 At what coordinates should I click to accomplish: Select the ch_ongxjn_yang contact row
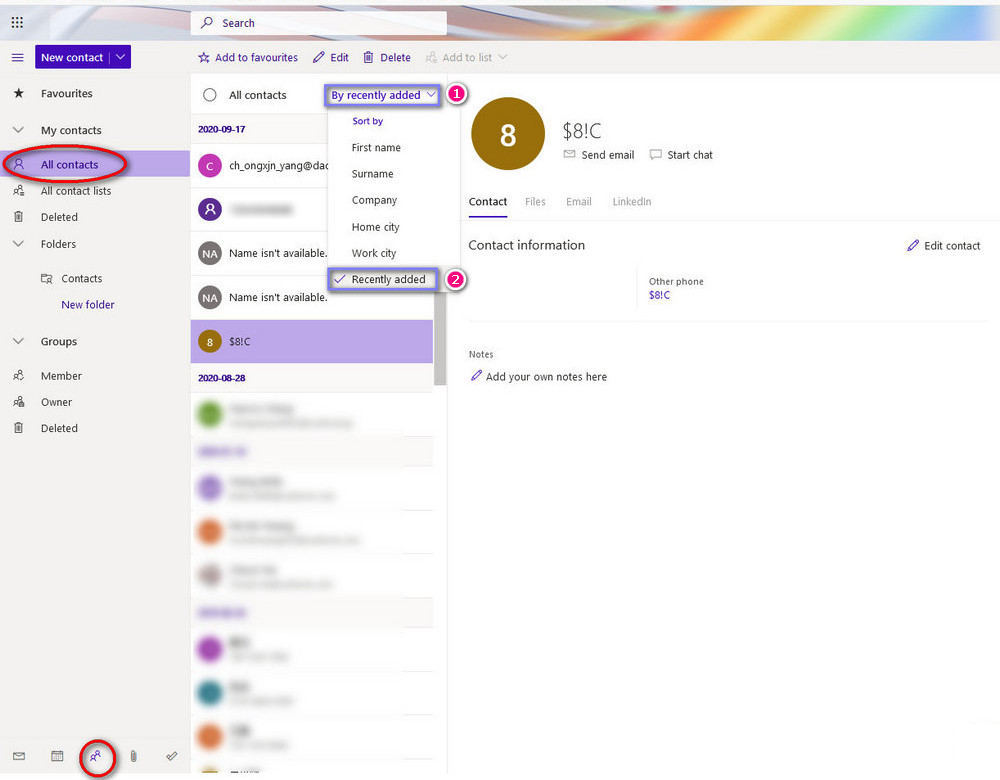260,166
